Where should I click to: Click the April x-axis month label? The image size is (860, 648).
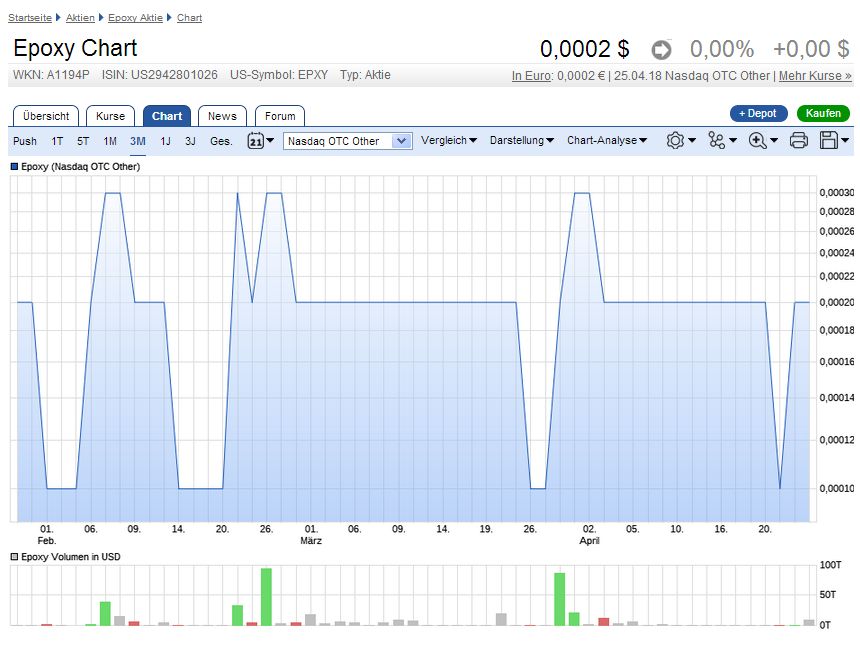point(589,540)
